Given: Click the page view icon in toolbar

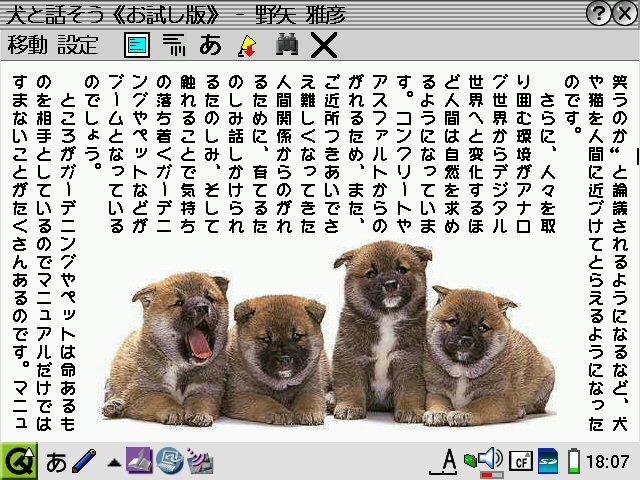Looking at the screenshot, I should (x=137, y=44).
